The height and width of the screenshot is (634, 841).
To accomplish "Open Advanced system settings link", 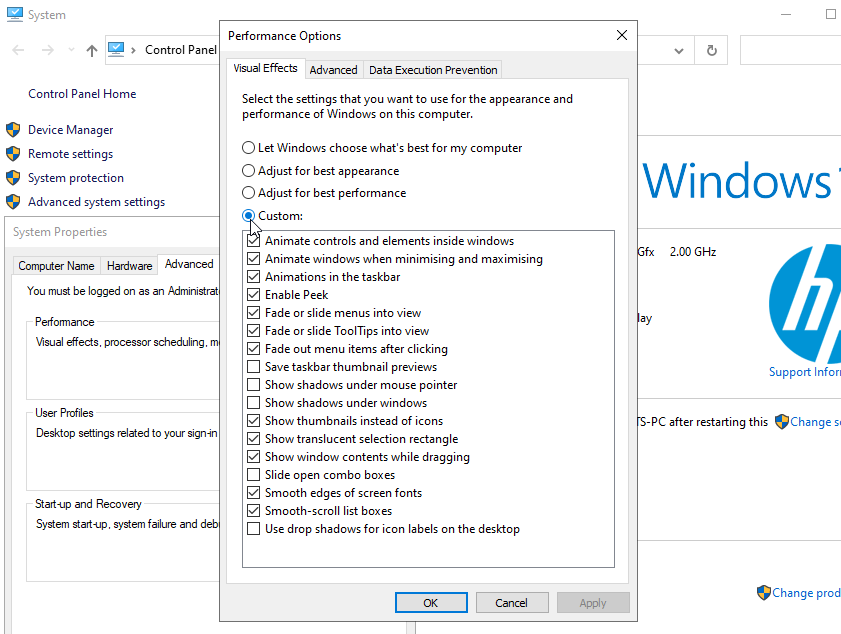I will tap(97, 202).
